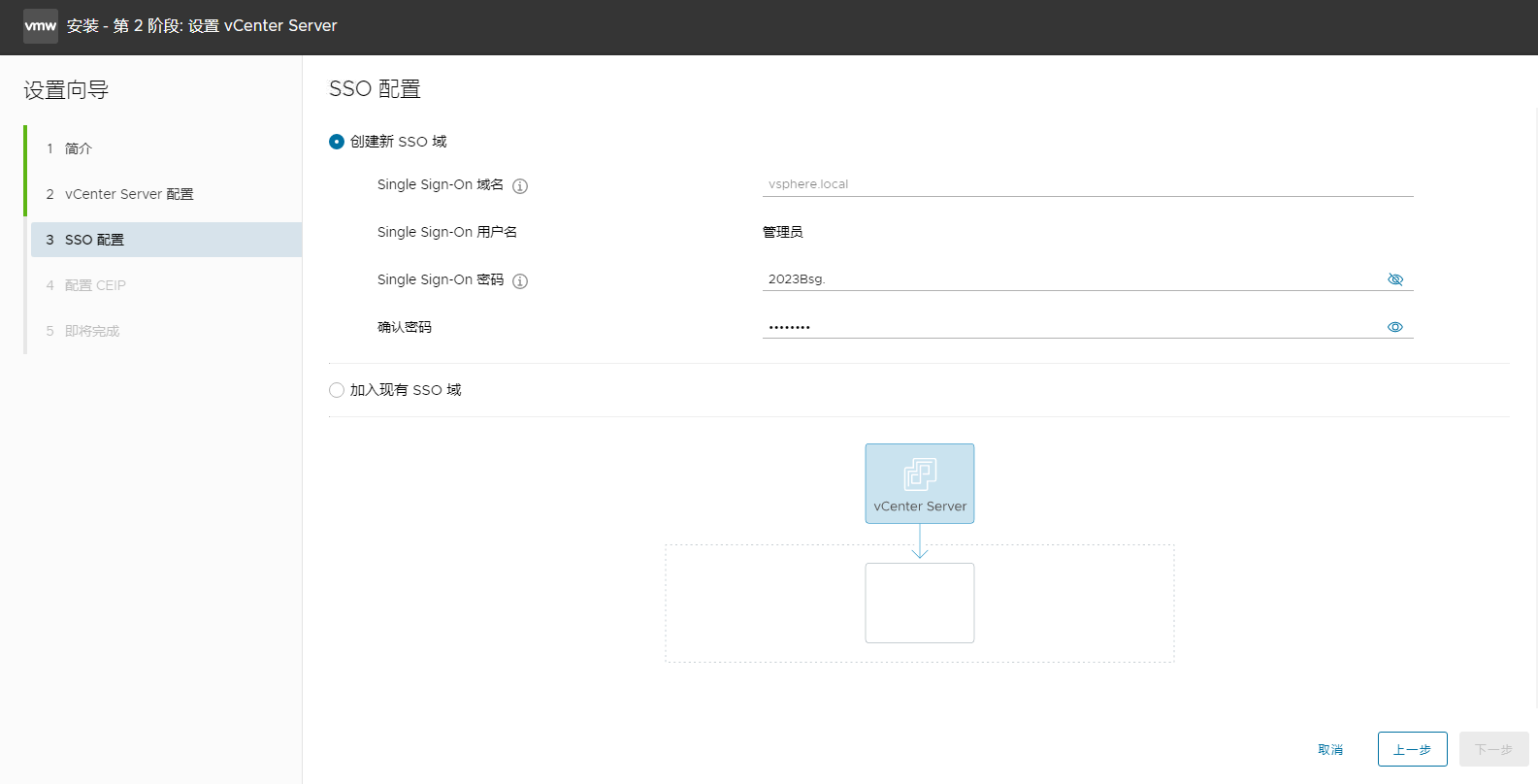Click the vmw logo in header

(x=41, y=26)
